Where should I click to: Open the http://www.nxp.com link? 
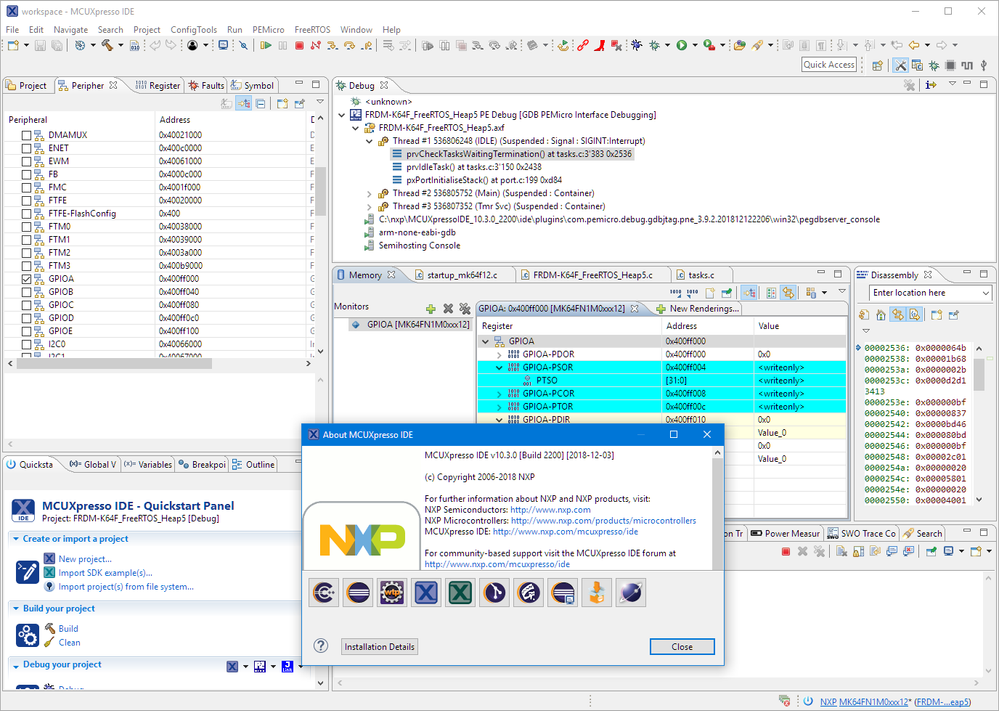pyautogui.click(x=550, y=510)
